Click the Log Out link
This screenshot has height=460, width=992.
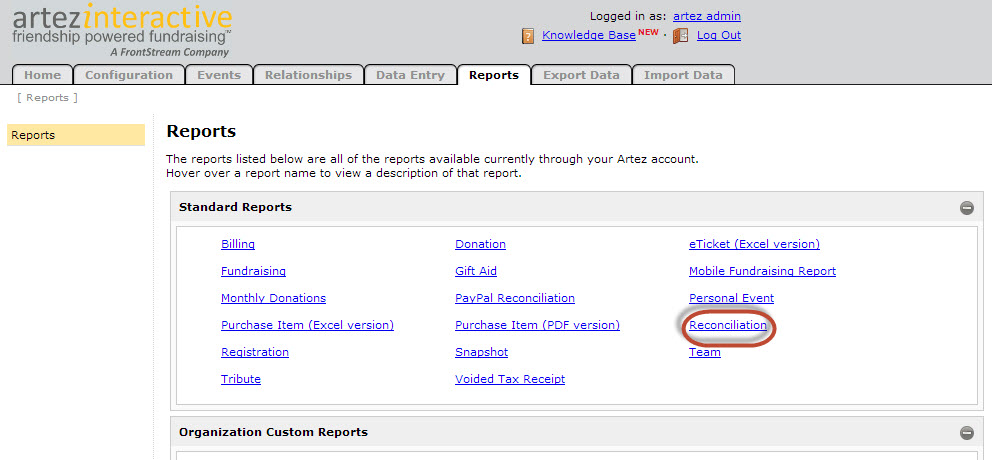click(x=718, y=35)
